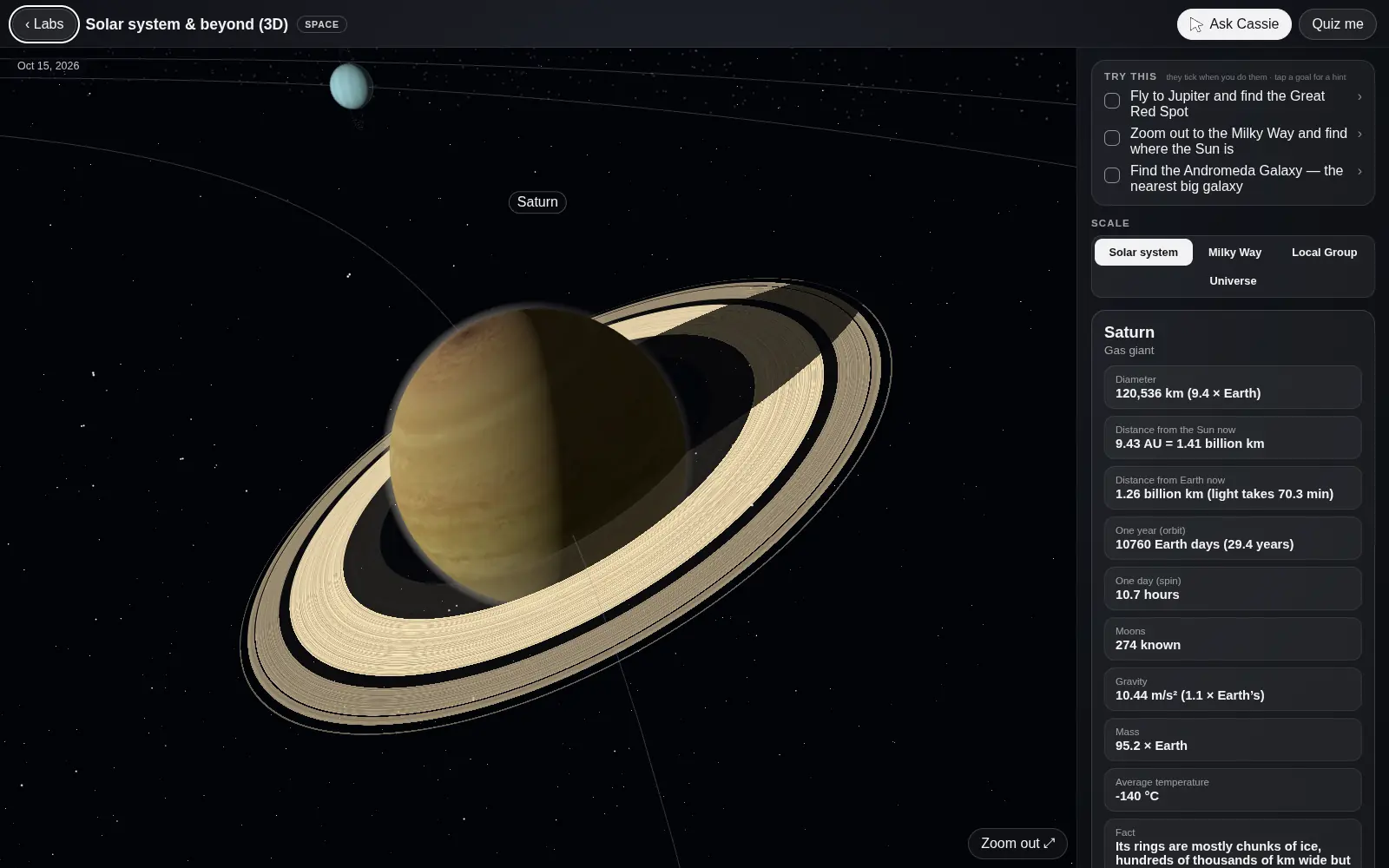Viewport: 1389px width, 868px height.
Task: Expand hint chevron for Milky Way goal
Action: [1359, 134]
